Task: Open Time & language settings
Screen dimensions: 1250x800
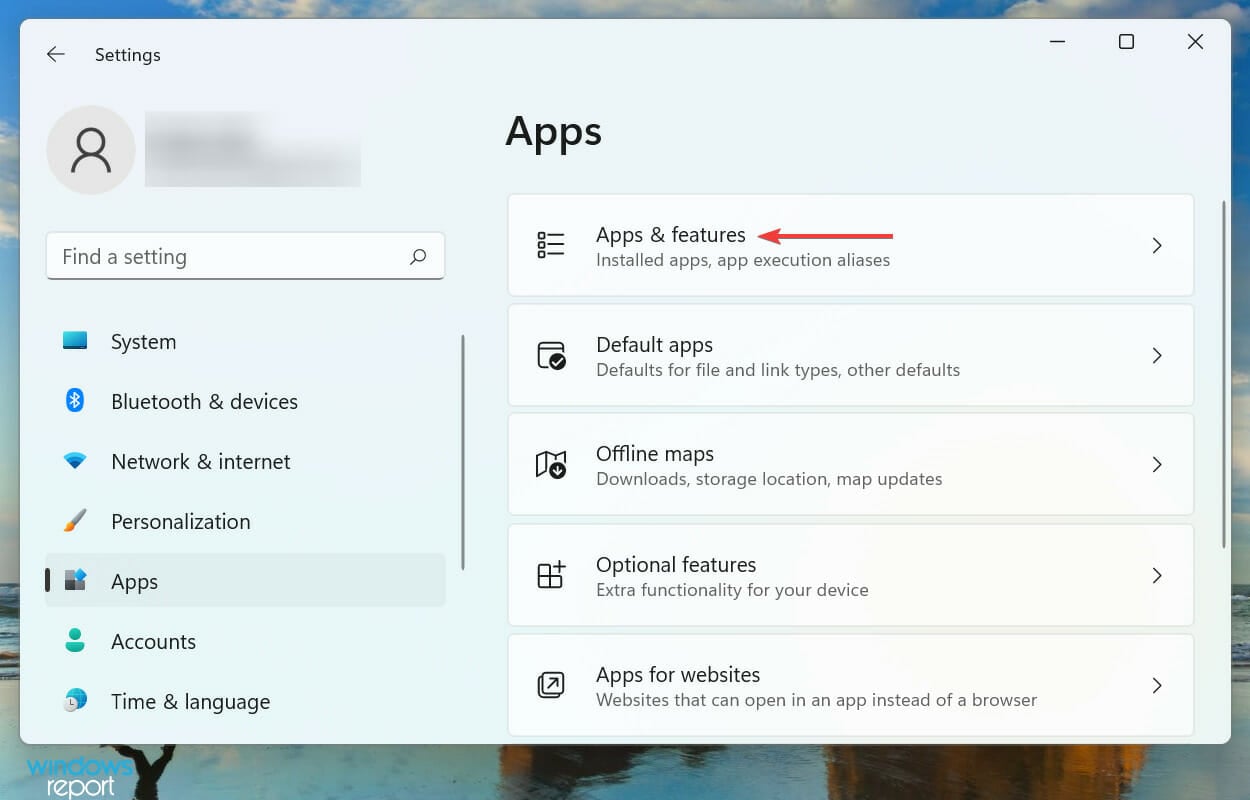Action: pyautogui.click(x=190, y=701)
